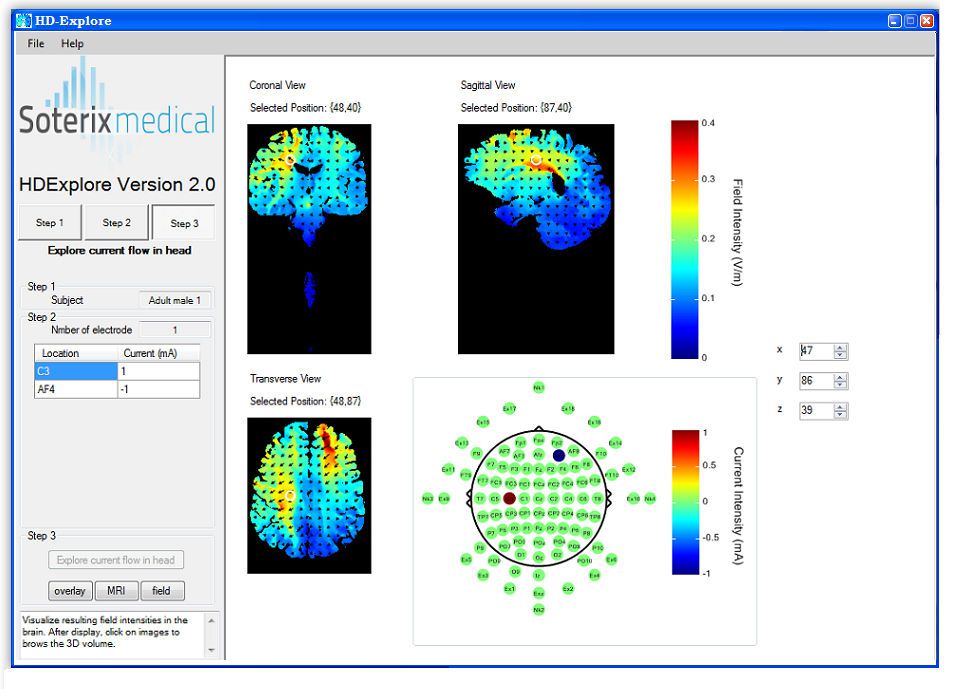Select the T8 electrode by the right ear
955x689 pixels.
598,498
